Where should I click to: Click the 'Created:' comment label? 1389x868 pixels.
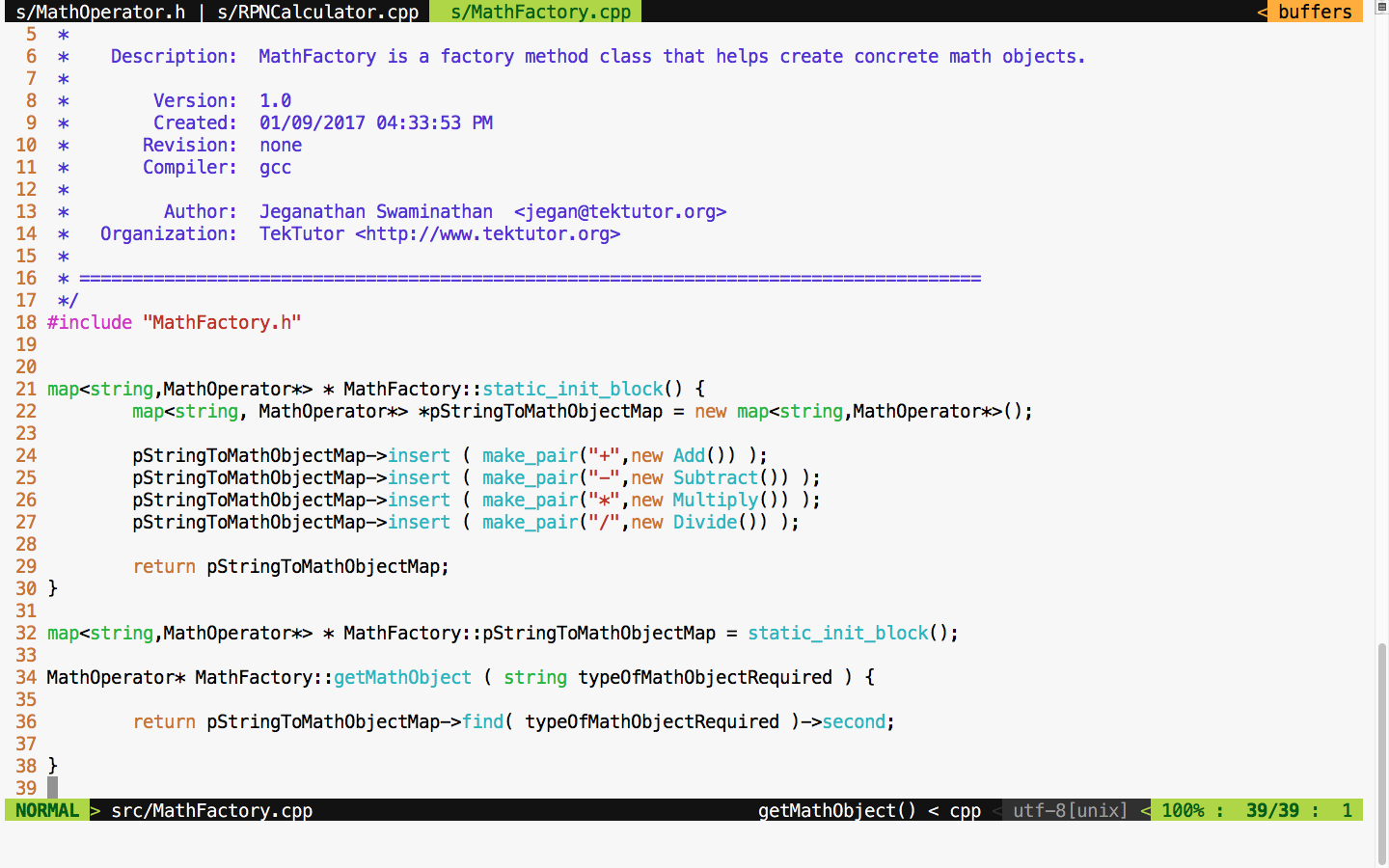(195, 122)
